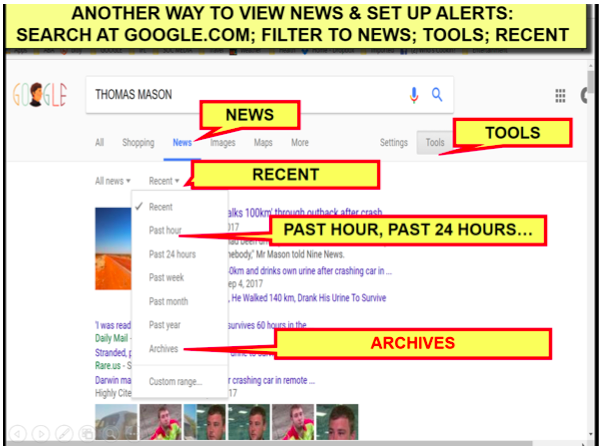
Task: Choose Past hour in menu
Action: [x=165, y=230]
